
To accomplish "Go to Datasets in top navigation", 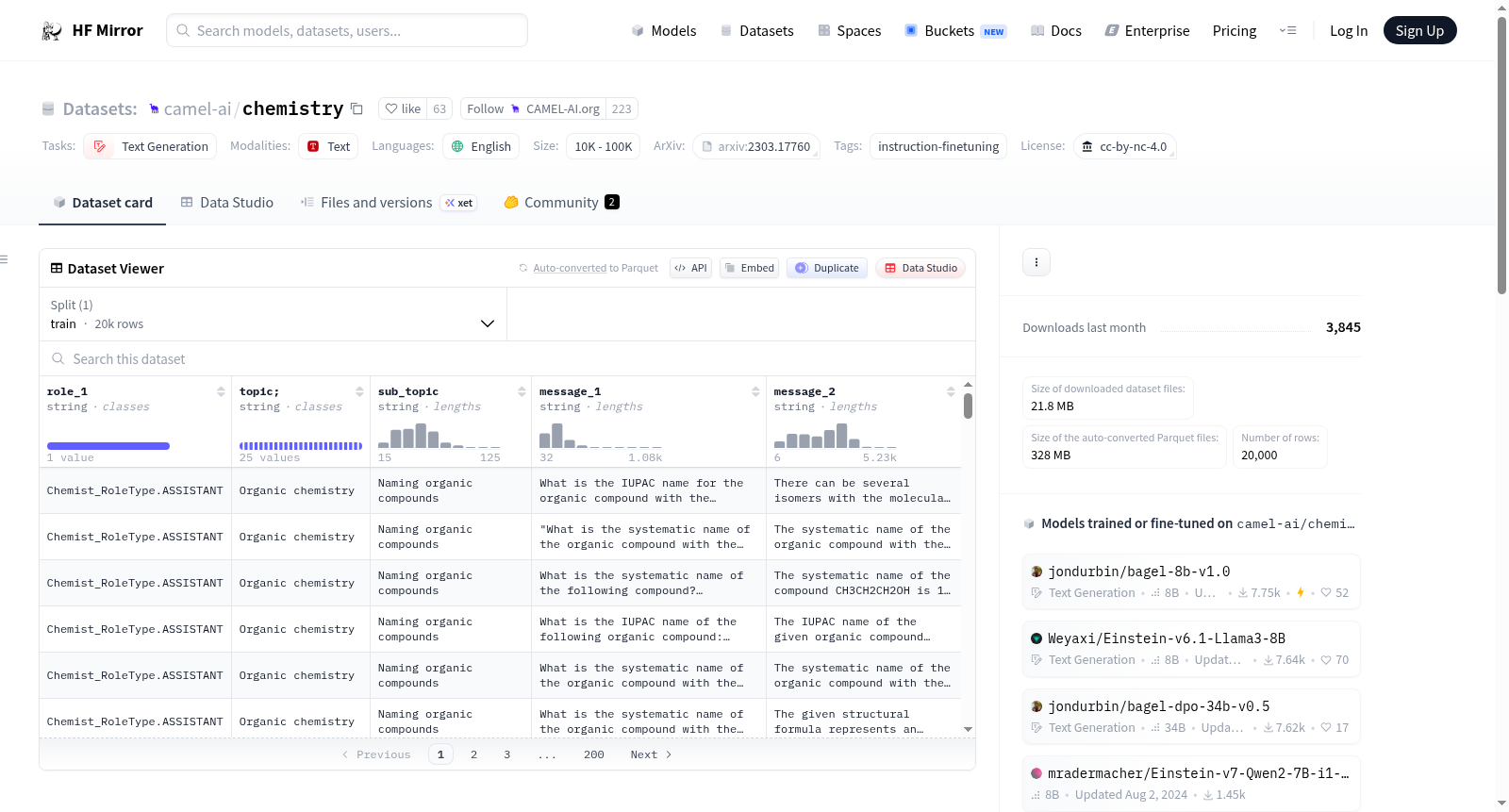I will 756,31.
